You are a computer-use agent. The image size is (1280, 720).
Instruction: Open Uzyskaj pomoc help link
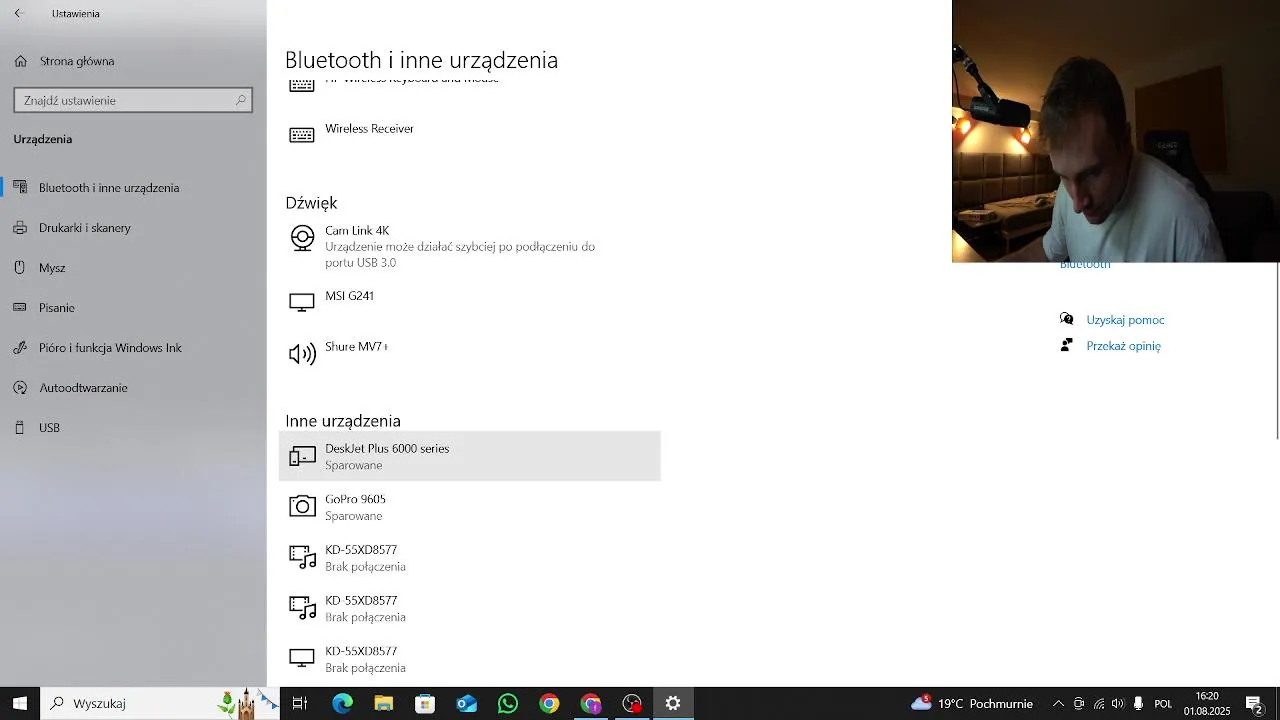pos(1125,320)
